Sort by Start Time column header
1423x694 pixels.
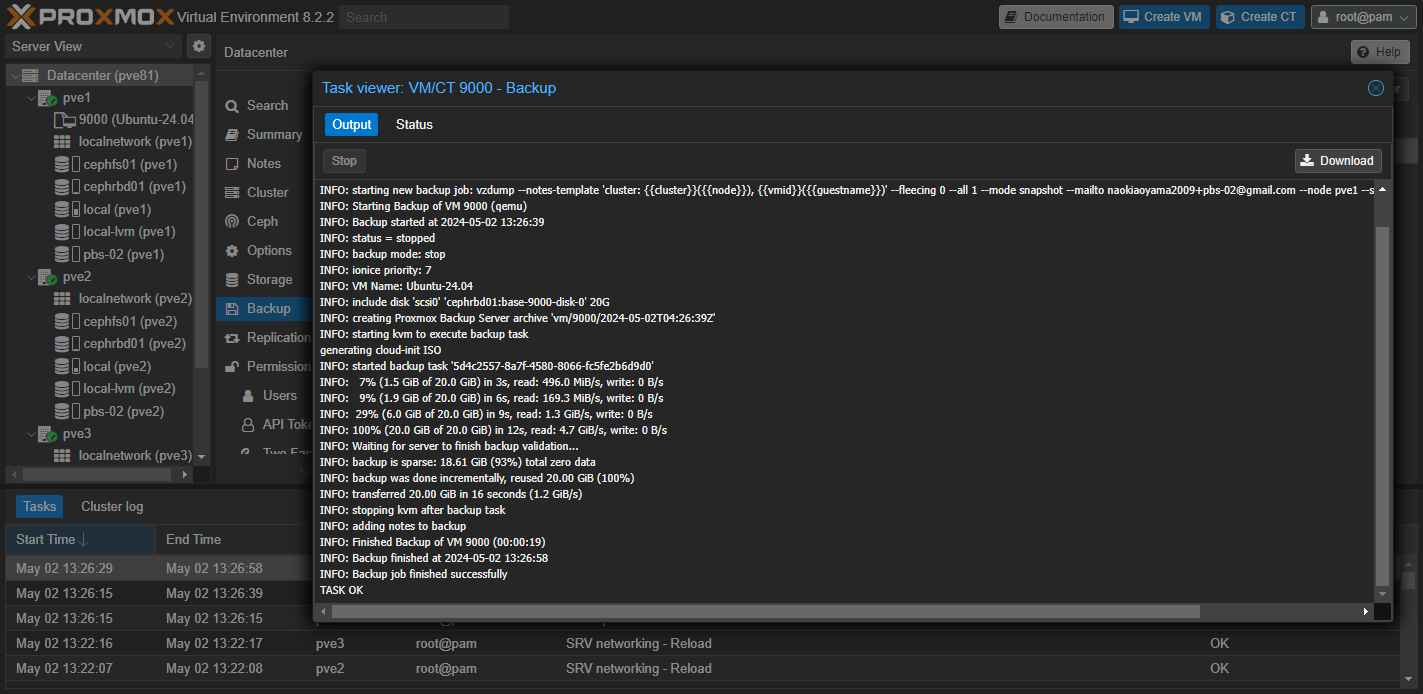point(80,540)
